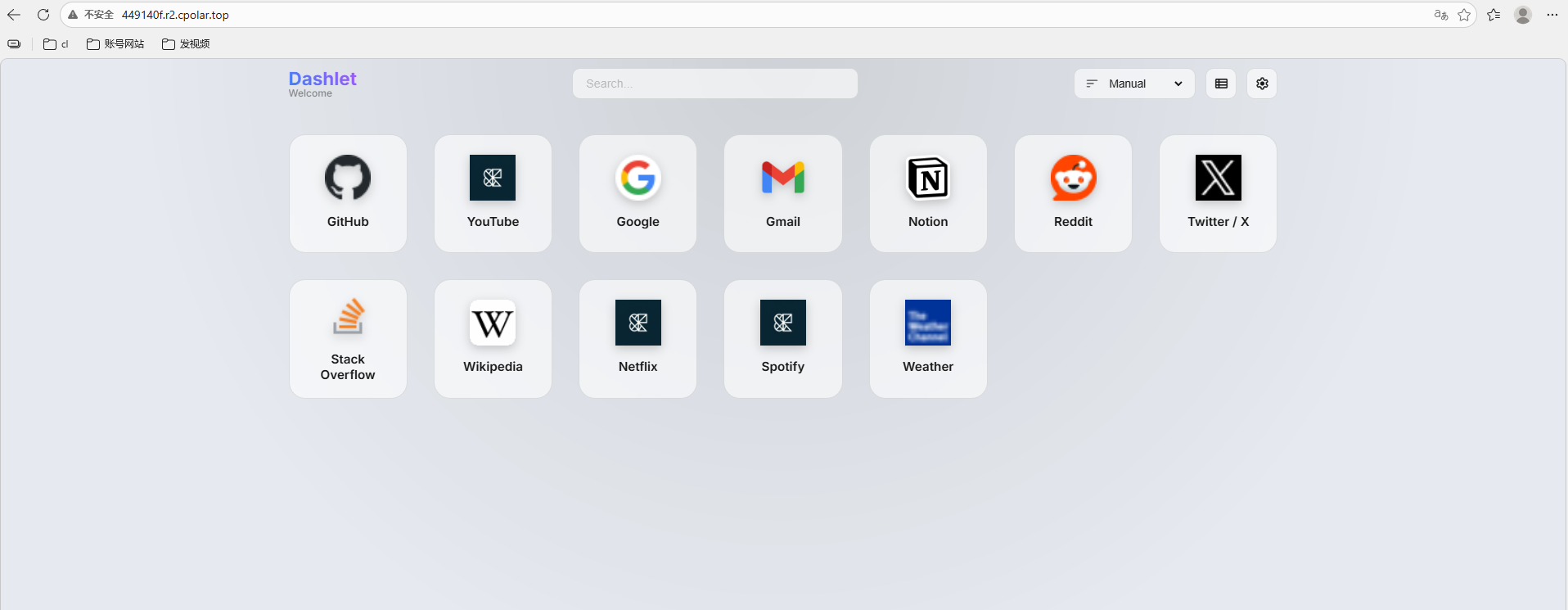Click into the Search field
The width and height of the screenshot is (1568, 610).
pos(714,84)
